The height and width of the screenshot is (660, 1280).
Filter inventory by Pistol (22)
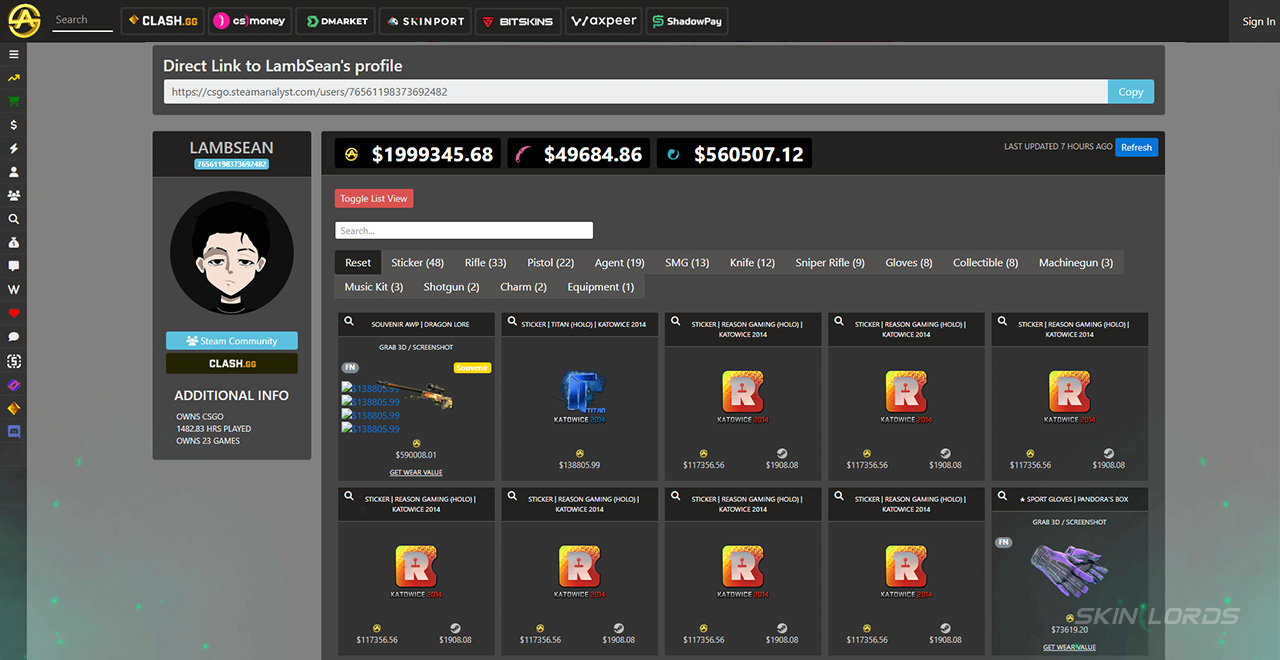pos(551,263)
